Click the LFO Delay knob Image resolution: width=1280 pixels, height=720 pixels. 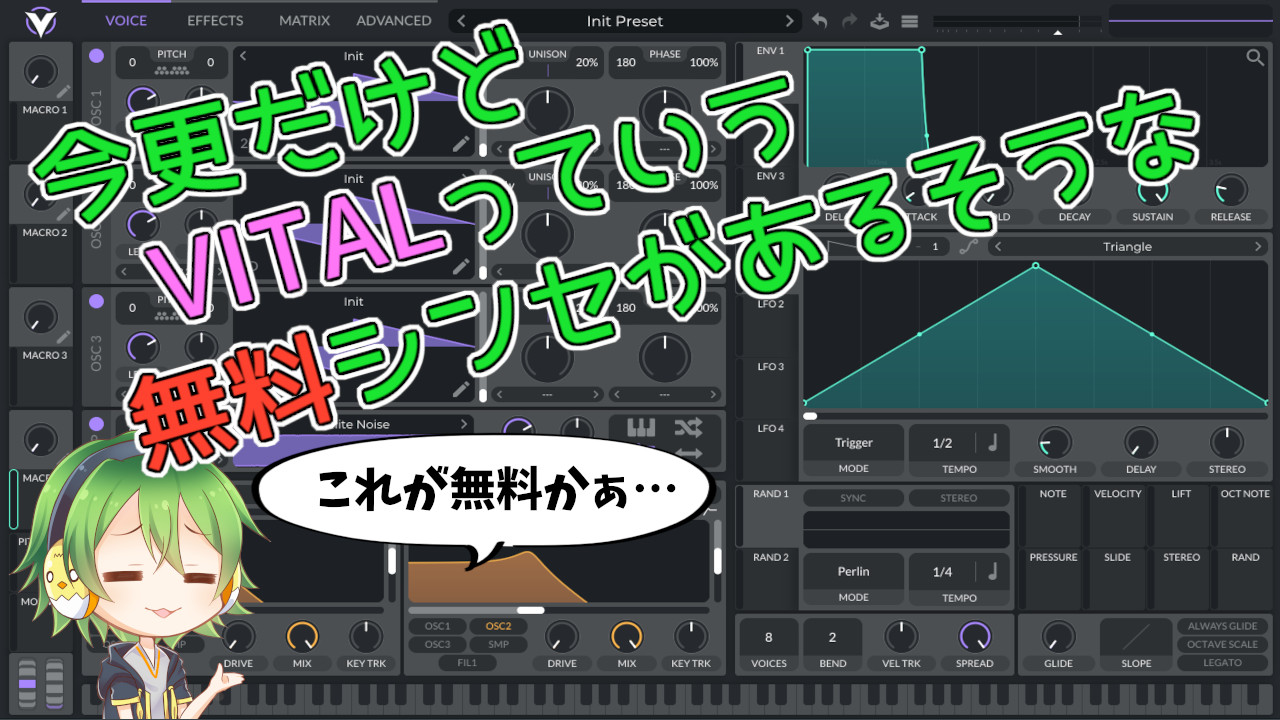pyautogui.click(x=1141, y=442)
